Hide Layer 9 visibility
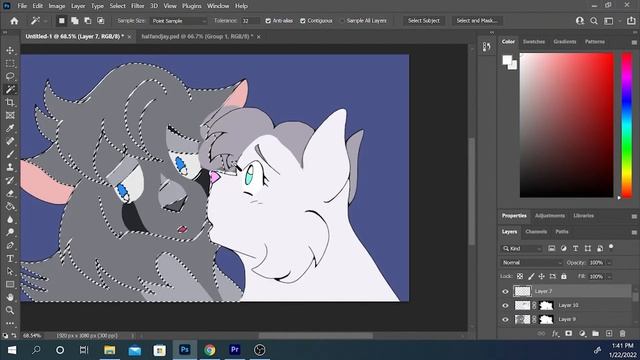Screen dimensions: 640x360 [x=505, y=319]
